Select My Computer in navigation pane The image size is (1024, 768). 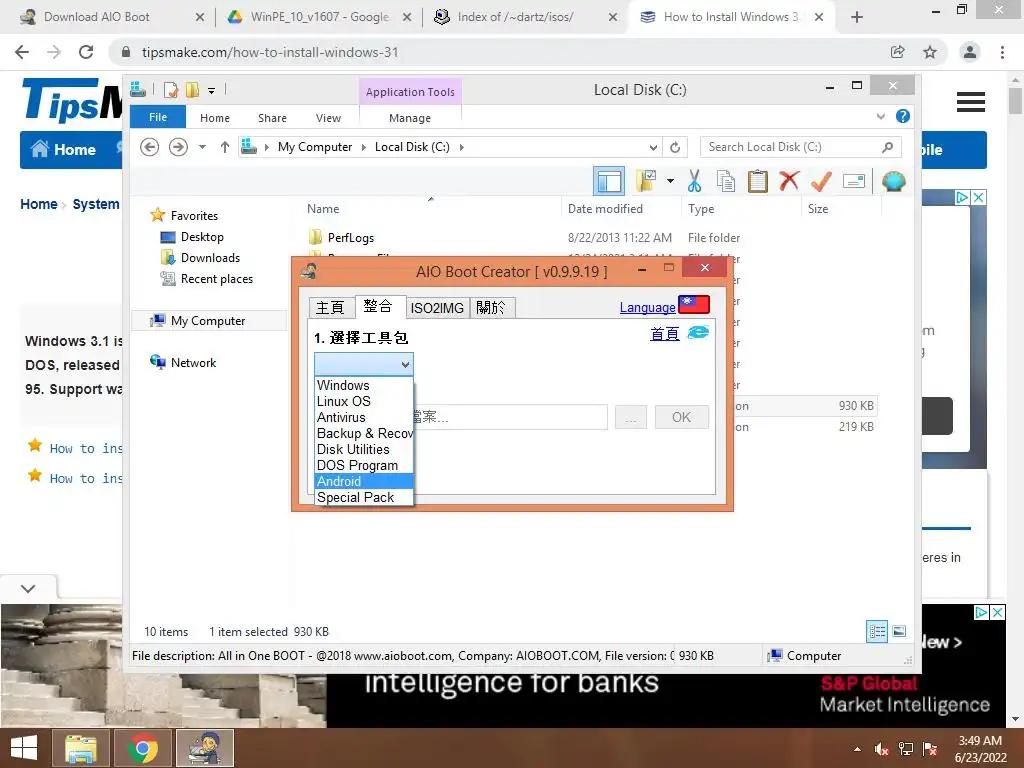click(x=208, y=321)
